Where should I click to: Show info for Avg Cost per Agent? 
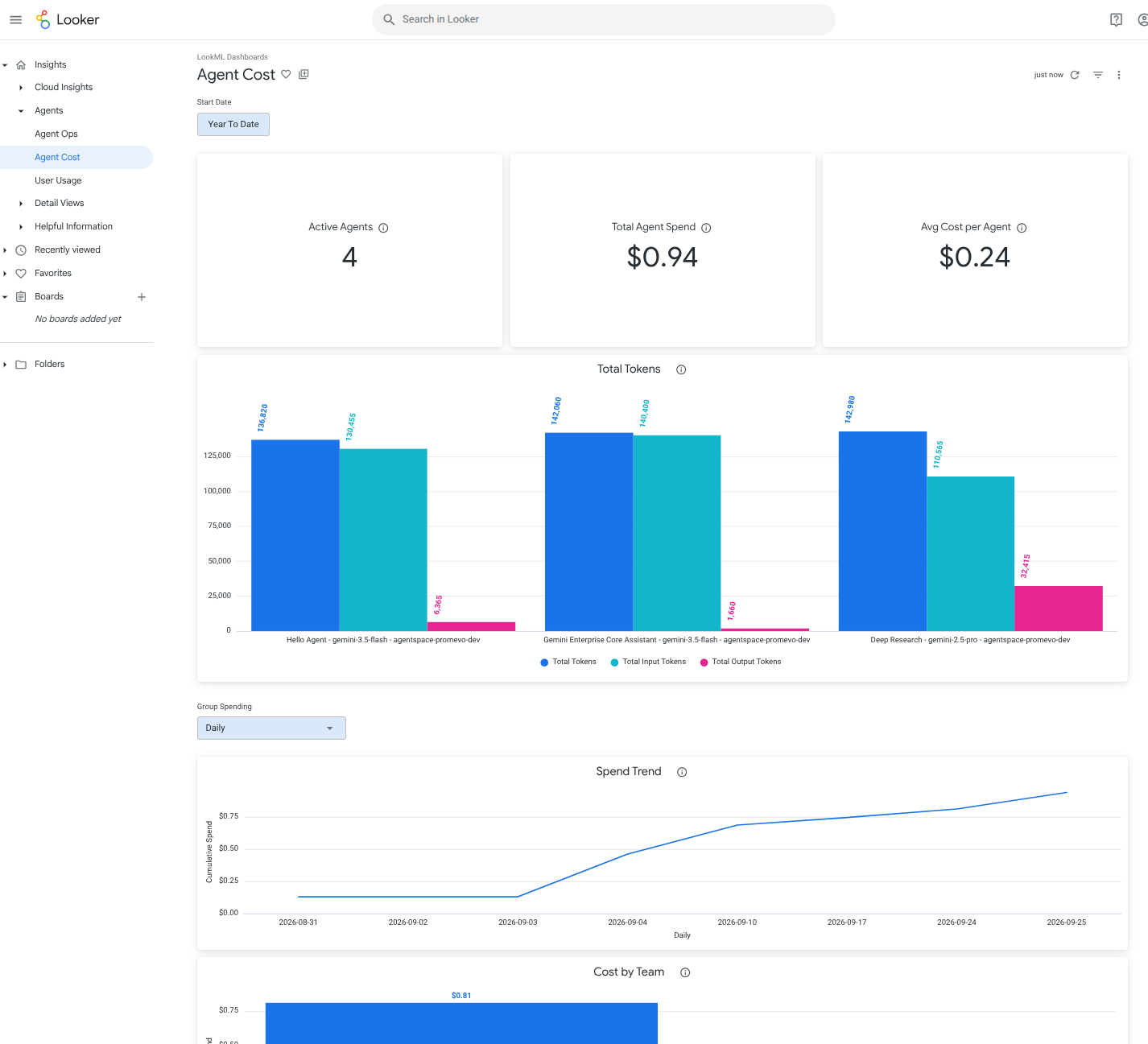pyautogui.click(x=1022, y=228)
